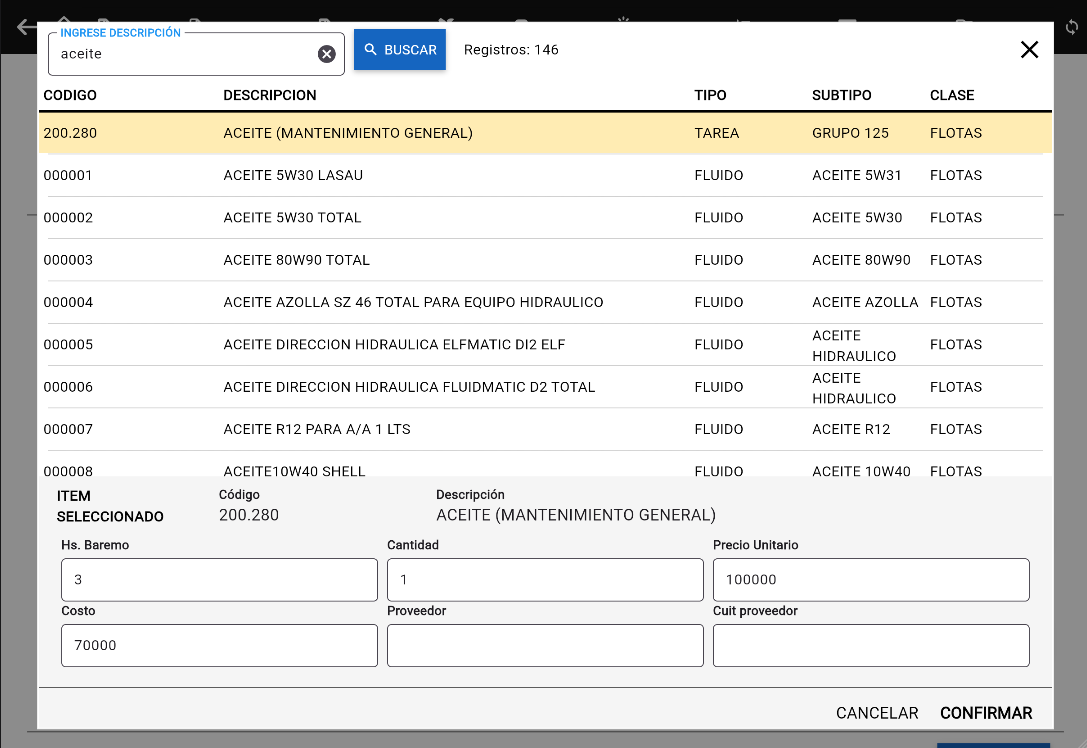Click the BUSCAR search button
The height and width of the screenshot is (748, 1087).
(x=400, y=50)
